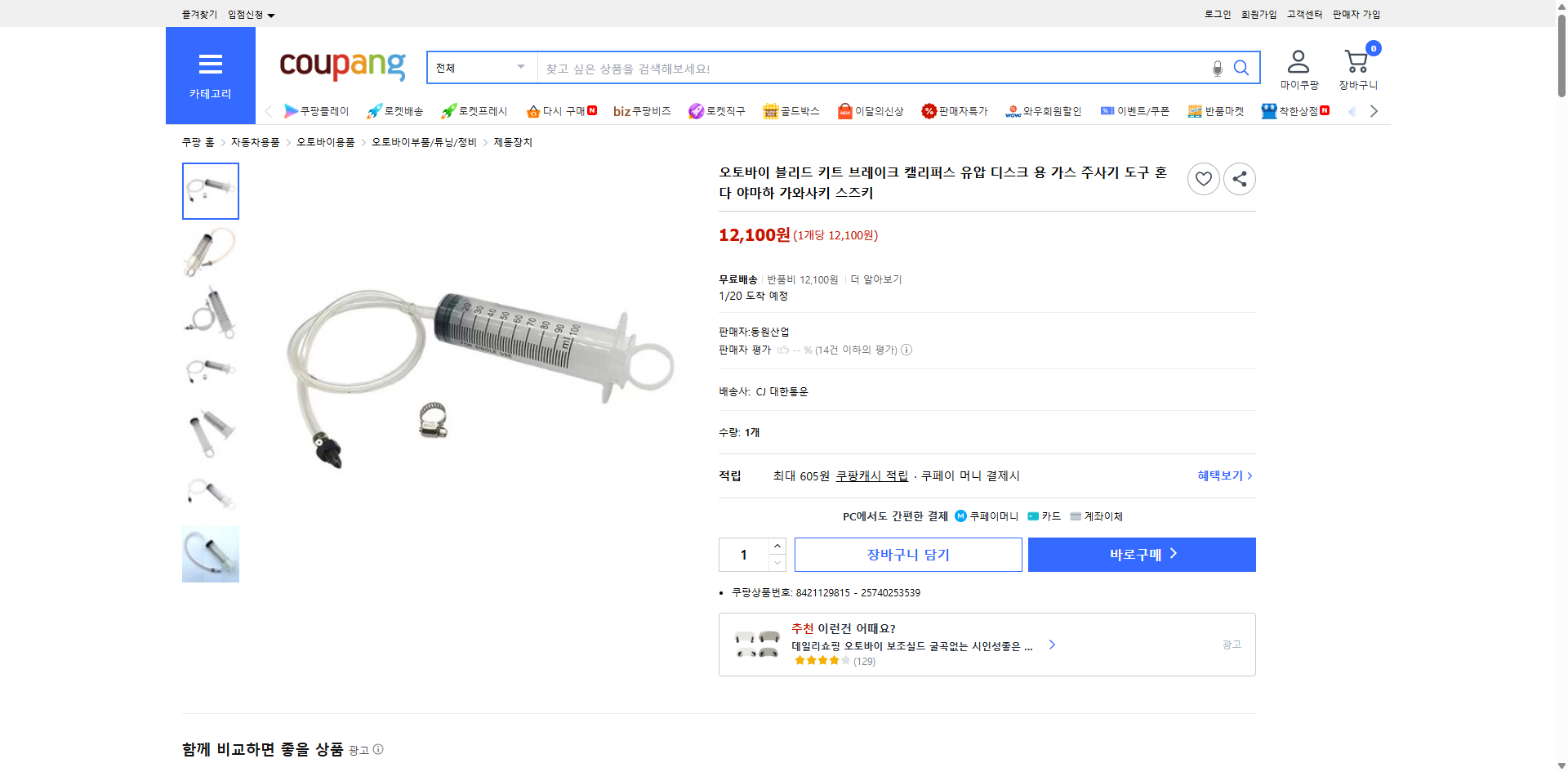Select 자동차용품 in the breadcrumb
The height and width of the screenshot is (772, 1568).
pos(254,141)
